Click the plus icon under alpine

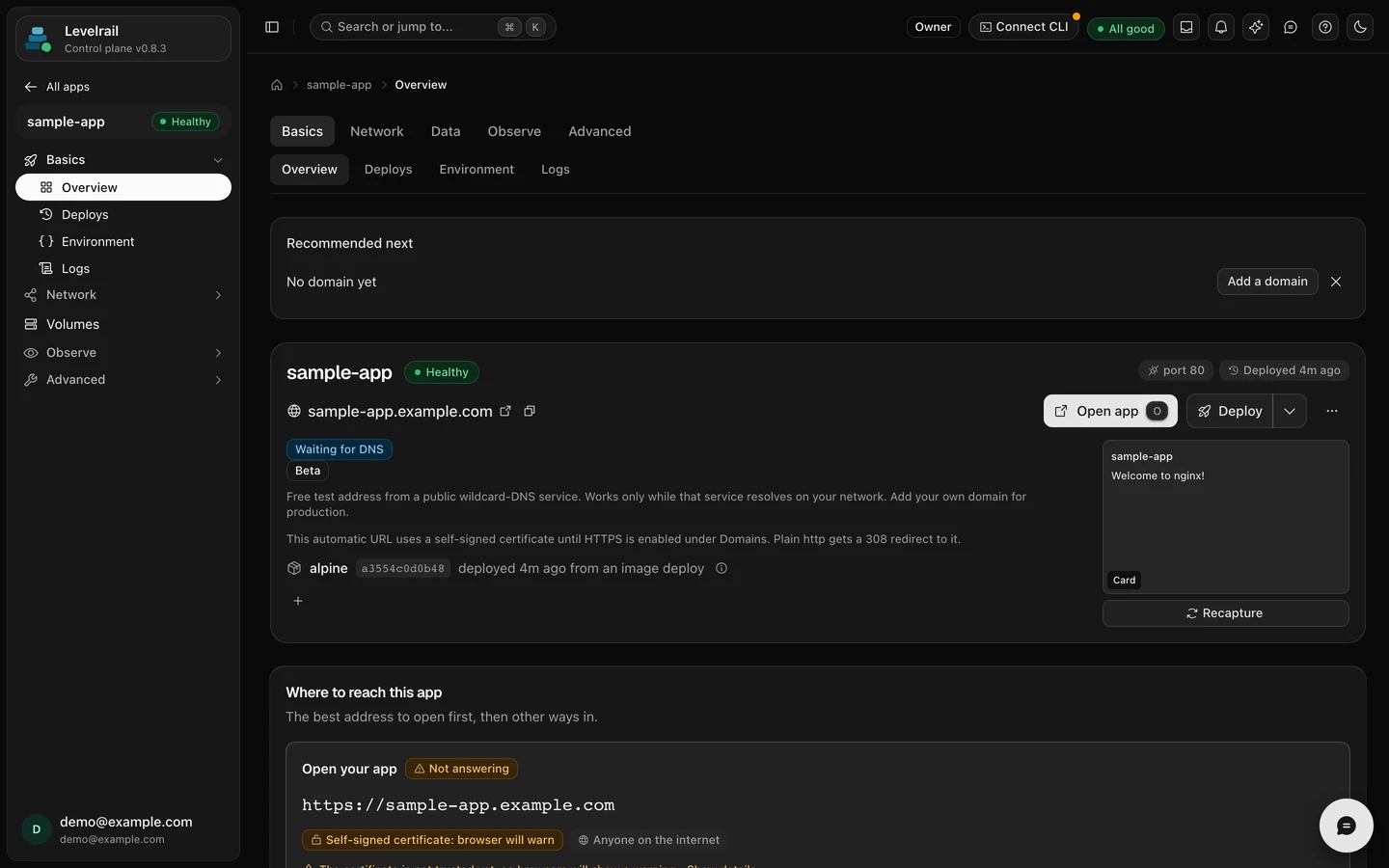298,601
